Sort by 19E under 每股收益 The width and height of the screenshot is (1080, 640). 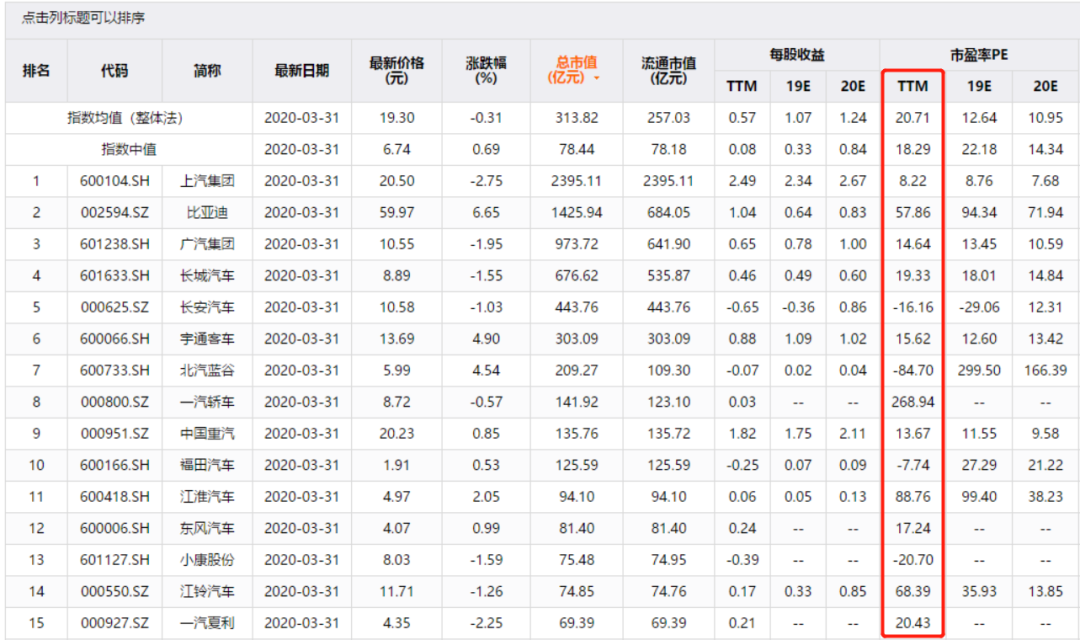[x=798, y=86]
